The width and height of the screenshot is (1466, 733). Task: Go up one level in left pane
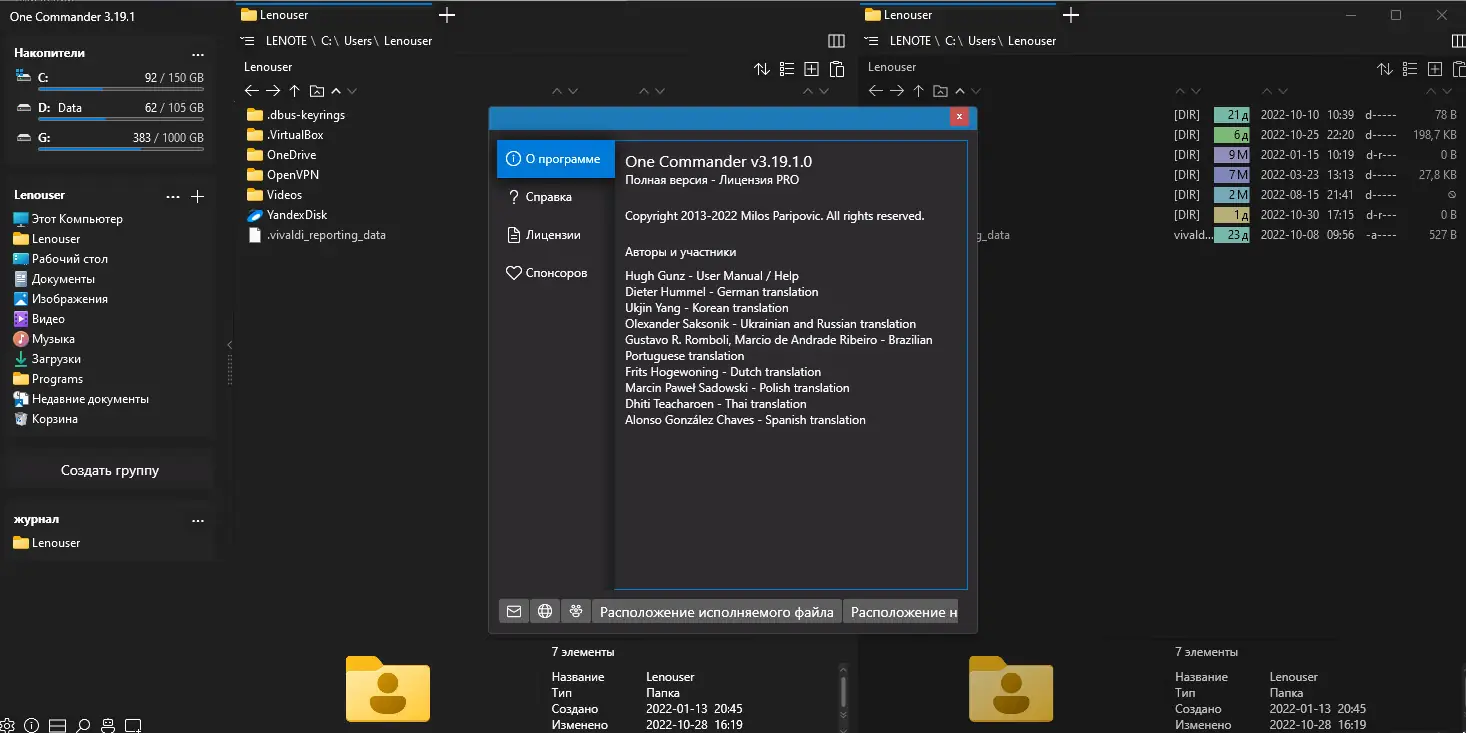tap(294, 91)
